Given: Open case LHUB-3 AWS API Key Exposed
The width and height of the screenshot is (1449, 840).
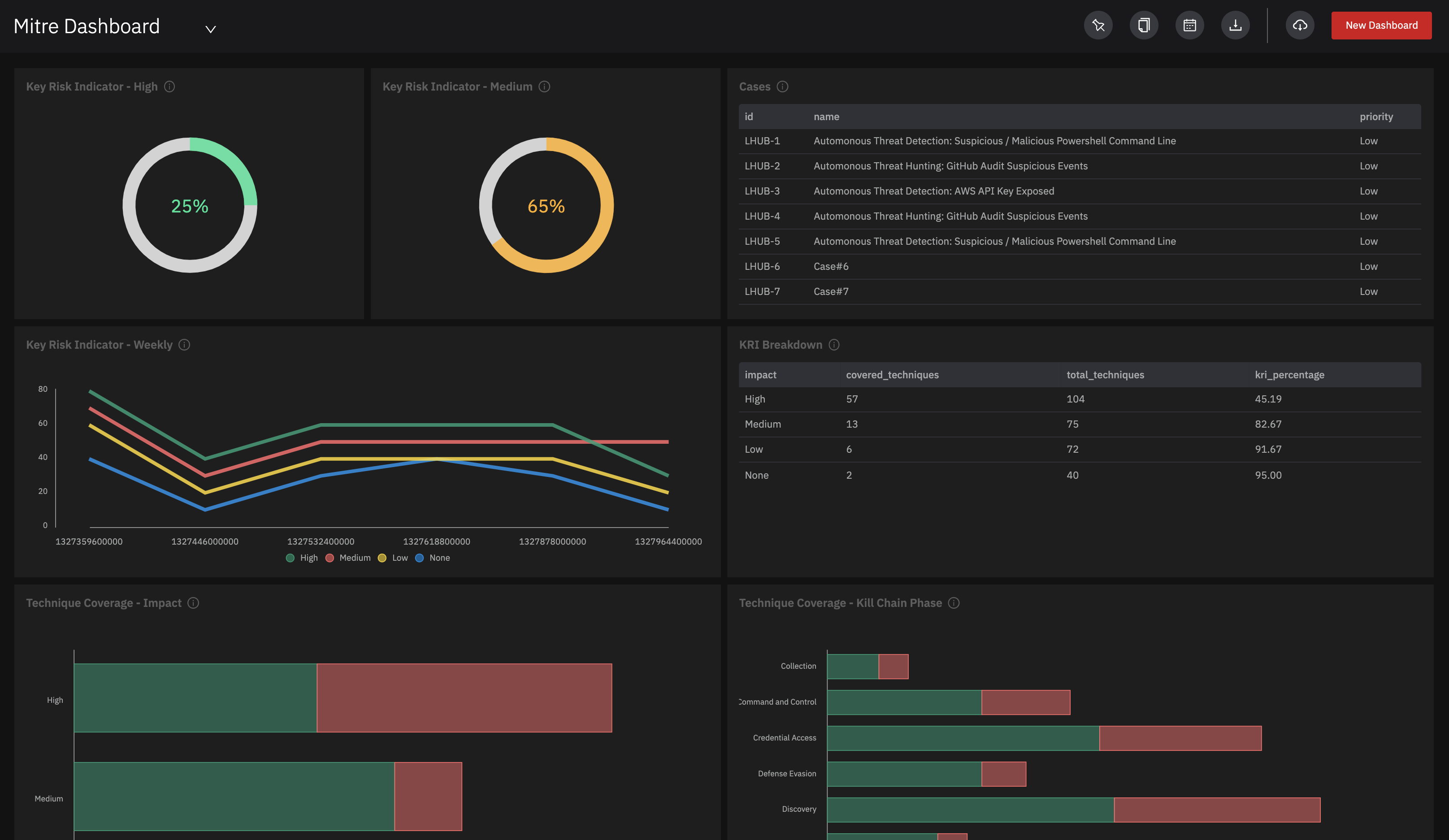Looking at the screenshot, I should pyautogui.click(x=933, y=191).
